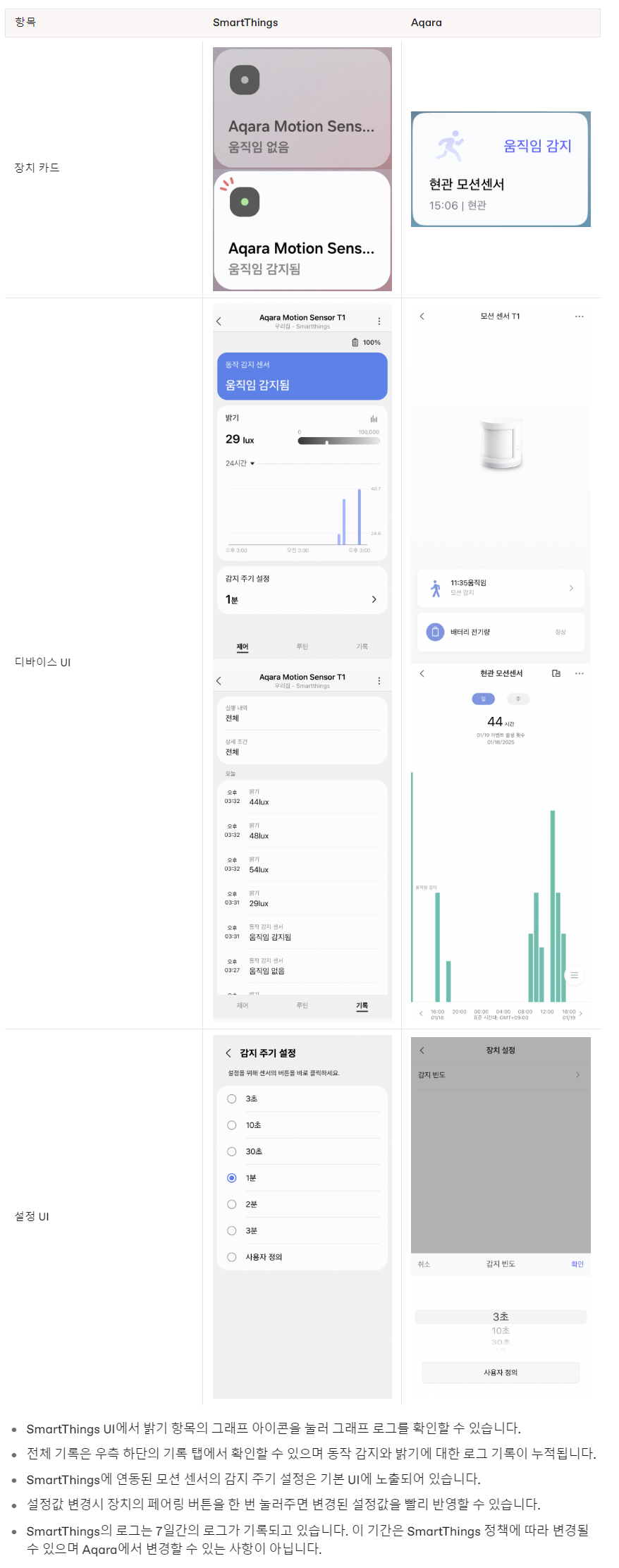Select 기록 tab on the history screen
619x1568 pixels.
pos(362,1006)
